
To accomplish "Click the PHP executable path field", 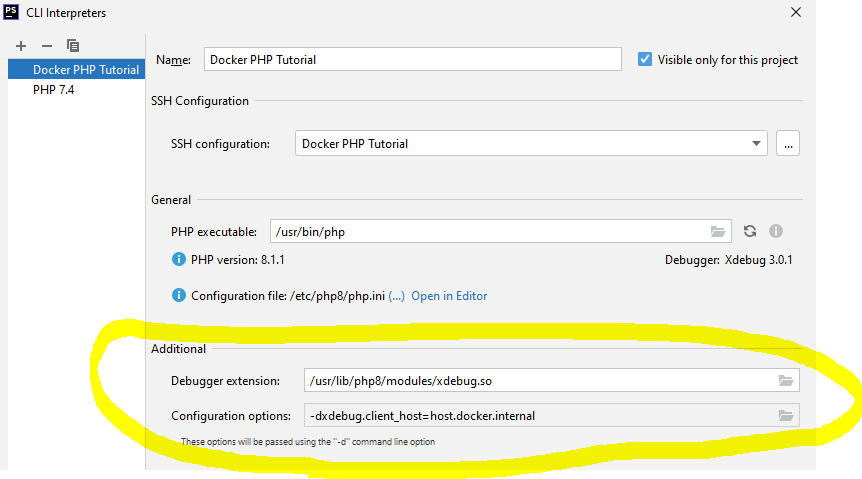I will (x=488, y=232).
